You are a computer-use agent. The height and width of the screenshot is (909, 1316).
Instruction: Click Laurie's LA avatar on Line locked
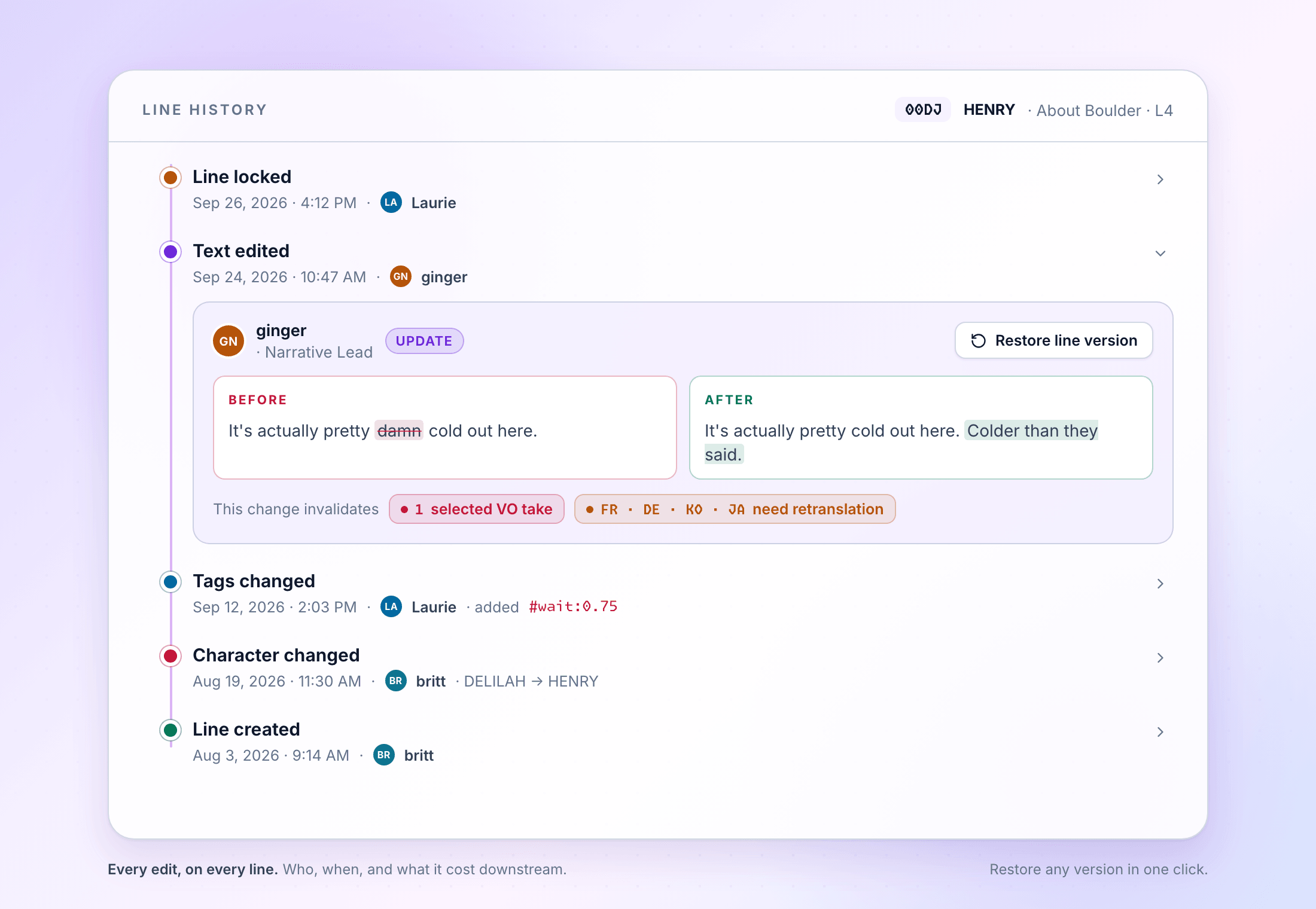point(391,203)
